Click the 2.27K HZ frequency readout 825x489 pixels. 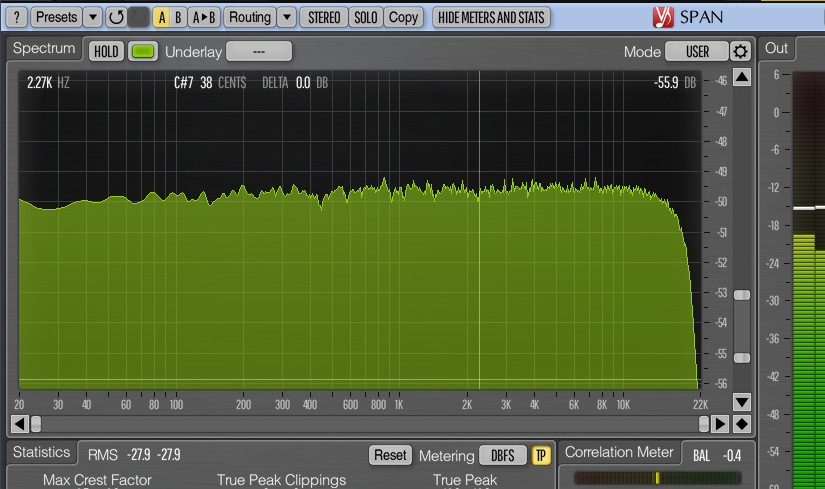pyautogui.click(x=48, y=83)
